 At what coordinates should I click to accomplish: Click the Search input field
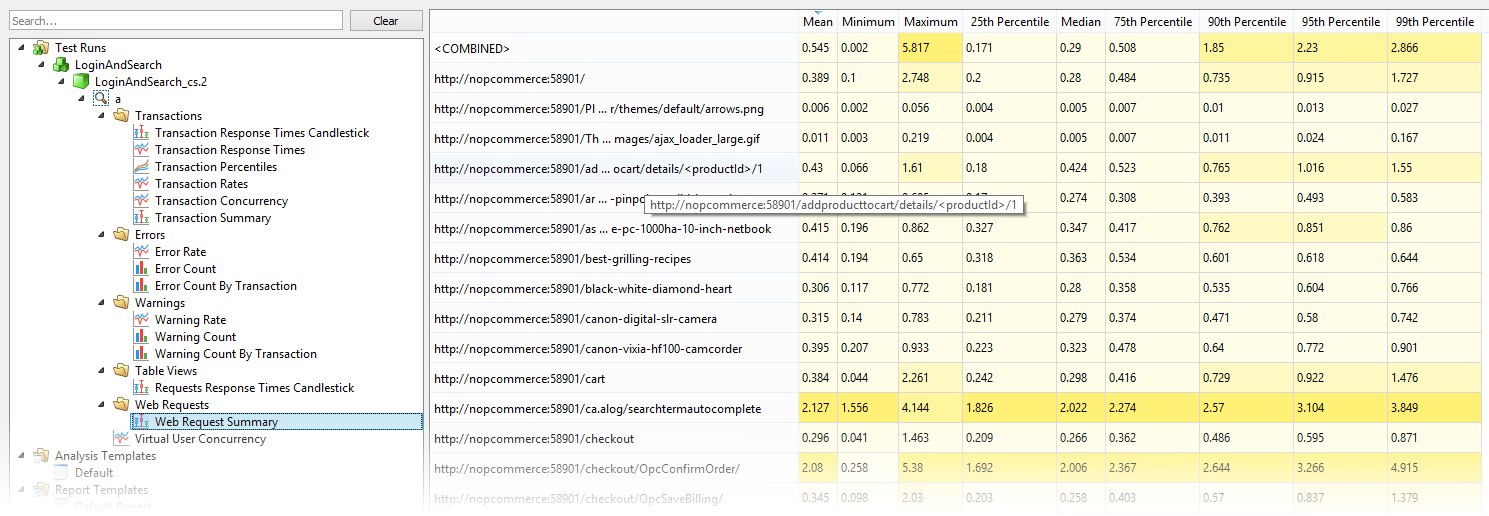point(176,21)
